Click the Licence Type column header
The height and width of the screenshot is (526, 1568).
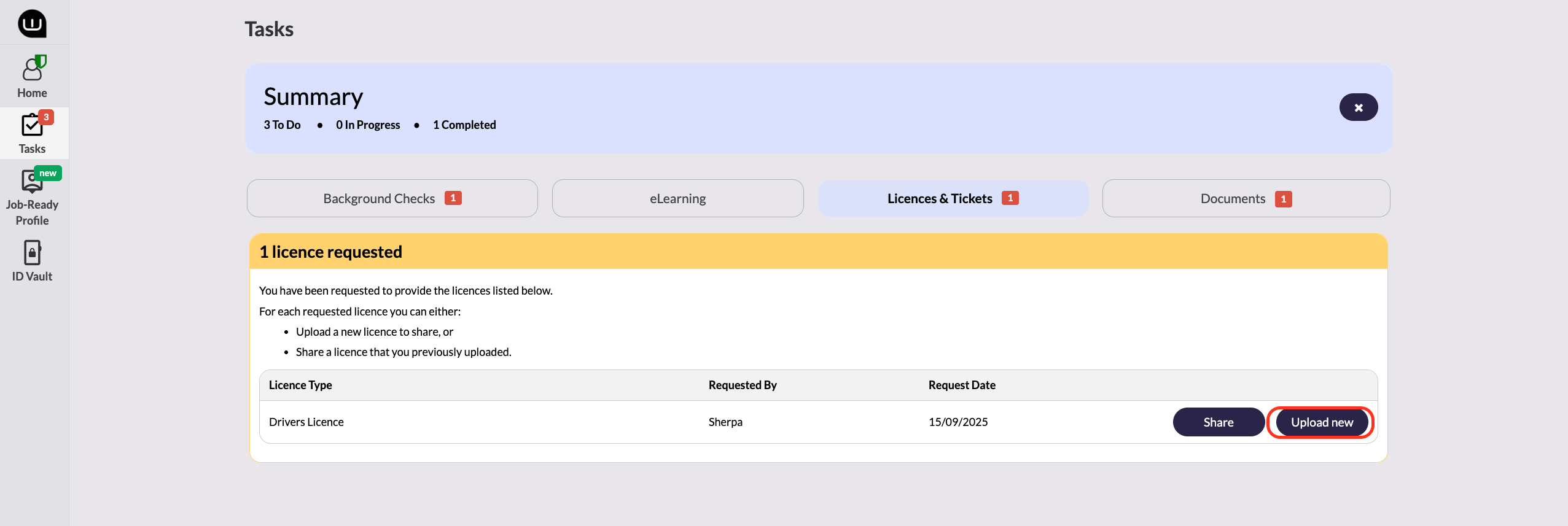pos(300,385)
